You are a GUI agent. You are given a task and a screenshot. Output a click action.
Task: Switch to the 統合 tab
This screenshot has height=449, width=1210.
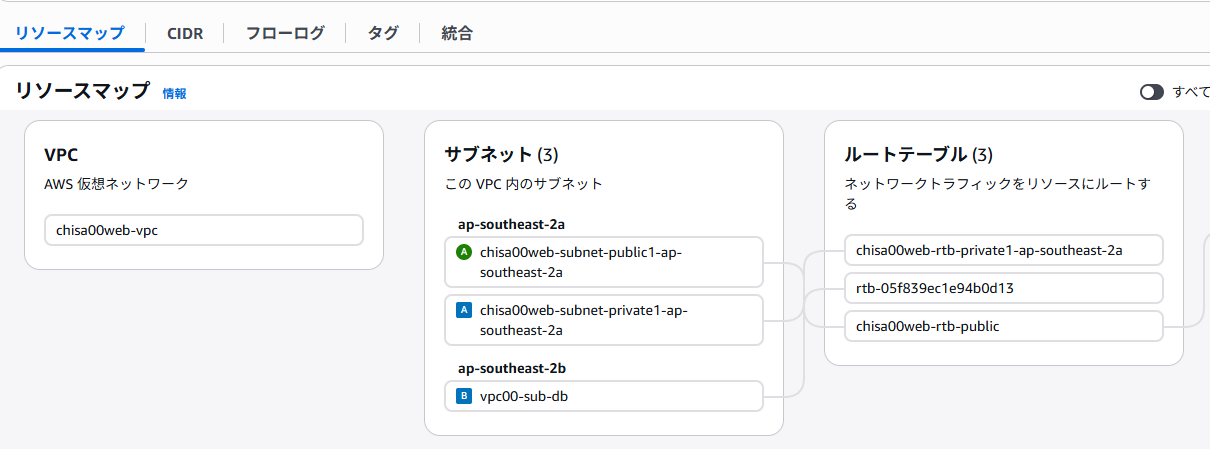pos(457,33)
